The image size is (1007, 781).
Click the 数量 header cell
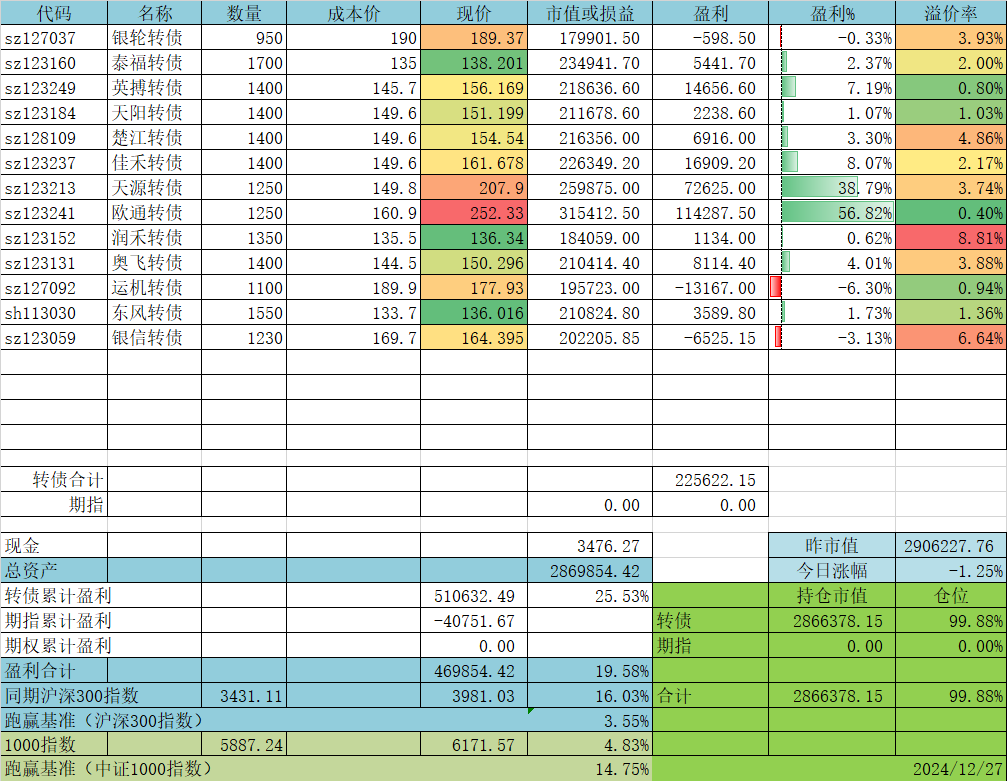click(244, 13)
